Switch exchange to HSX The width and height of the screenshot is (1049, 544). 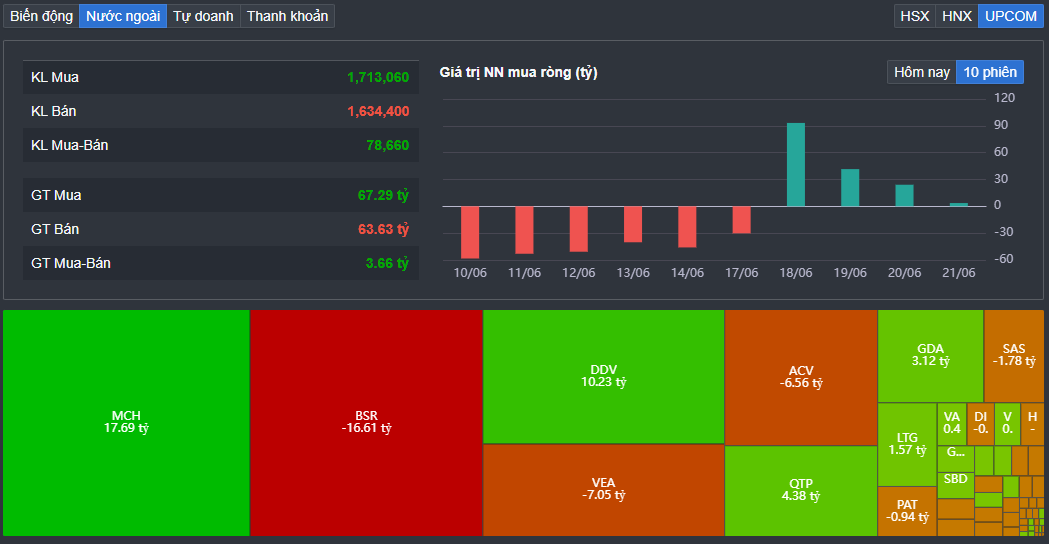pyautogui.click(x=914, y=16)
